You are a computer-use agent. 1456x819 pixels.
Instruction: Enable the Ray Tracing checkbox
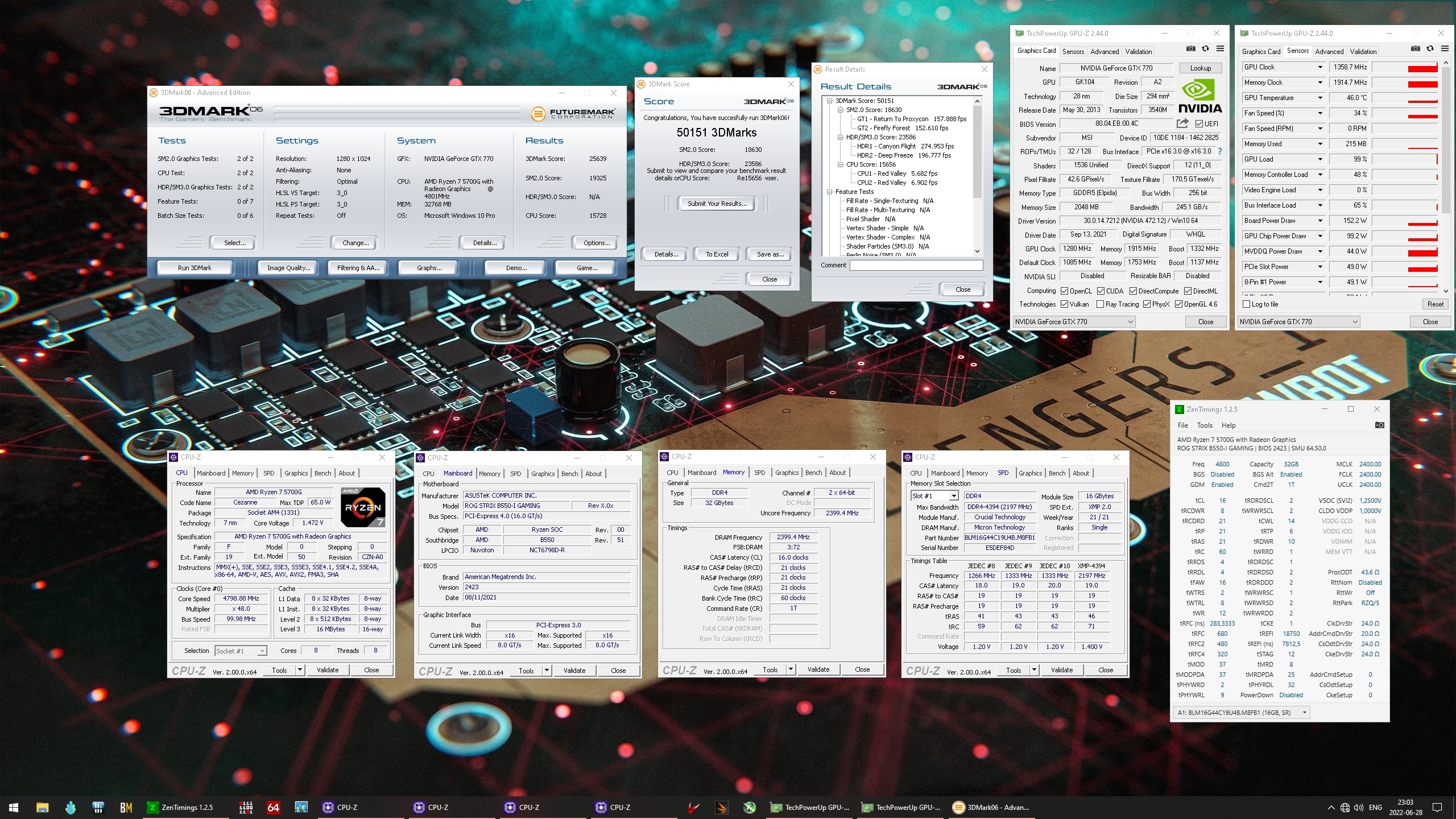[x=1100, y=304]
